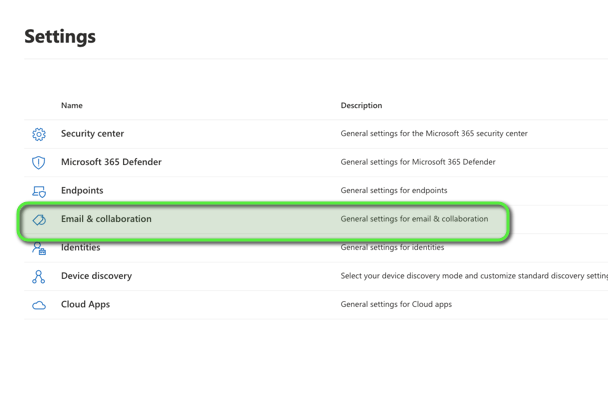Click the Security center gear icon
Image resolution: width=608 pixels, height=406 pixels.
click(39, 134)
